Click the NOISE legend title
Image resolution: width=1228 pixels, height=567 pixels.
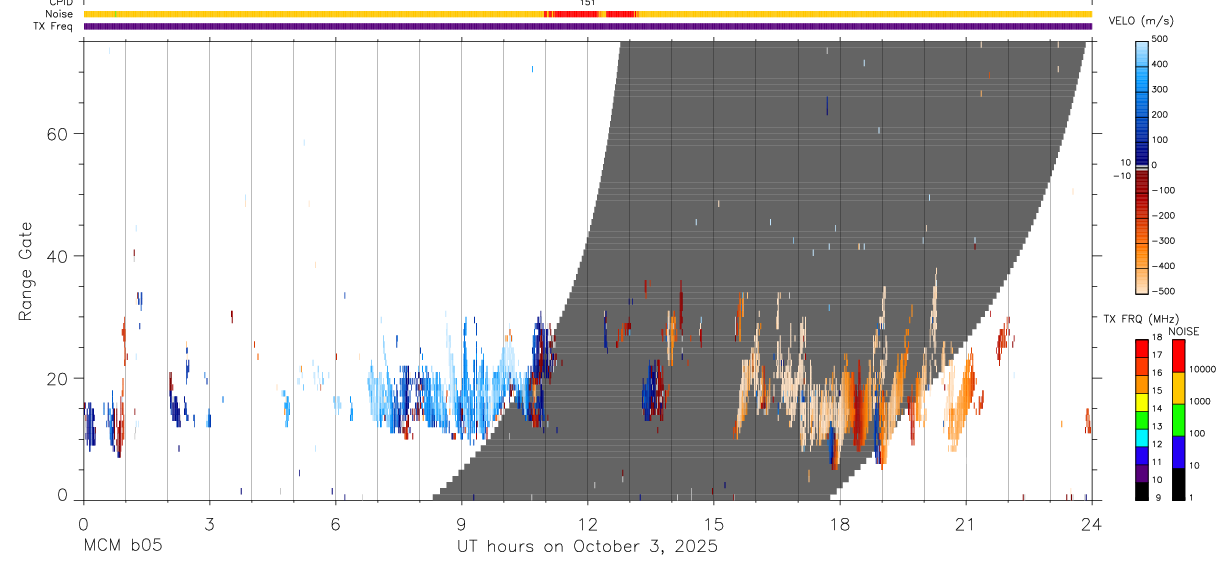coord(1184,331)
